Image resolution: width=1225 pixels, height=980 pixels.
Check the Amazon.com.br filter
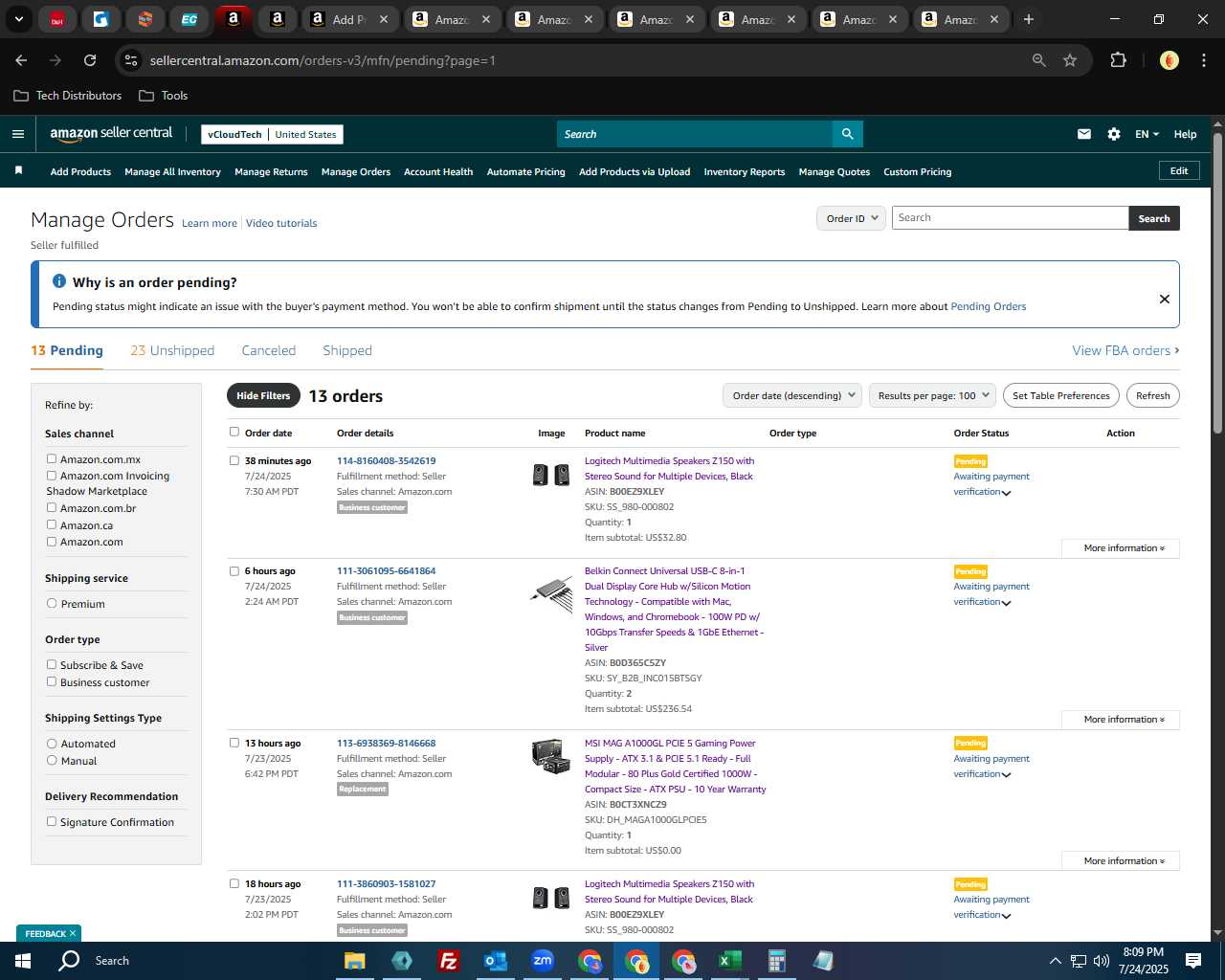(52, 507)
